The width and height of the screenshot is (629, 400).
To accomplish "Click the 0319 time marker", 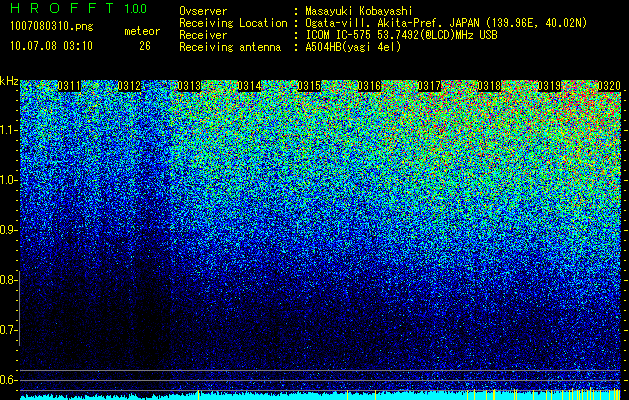I will [549, 86].
